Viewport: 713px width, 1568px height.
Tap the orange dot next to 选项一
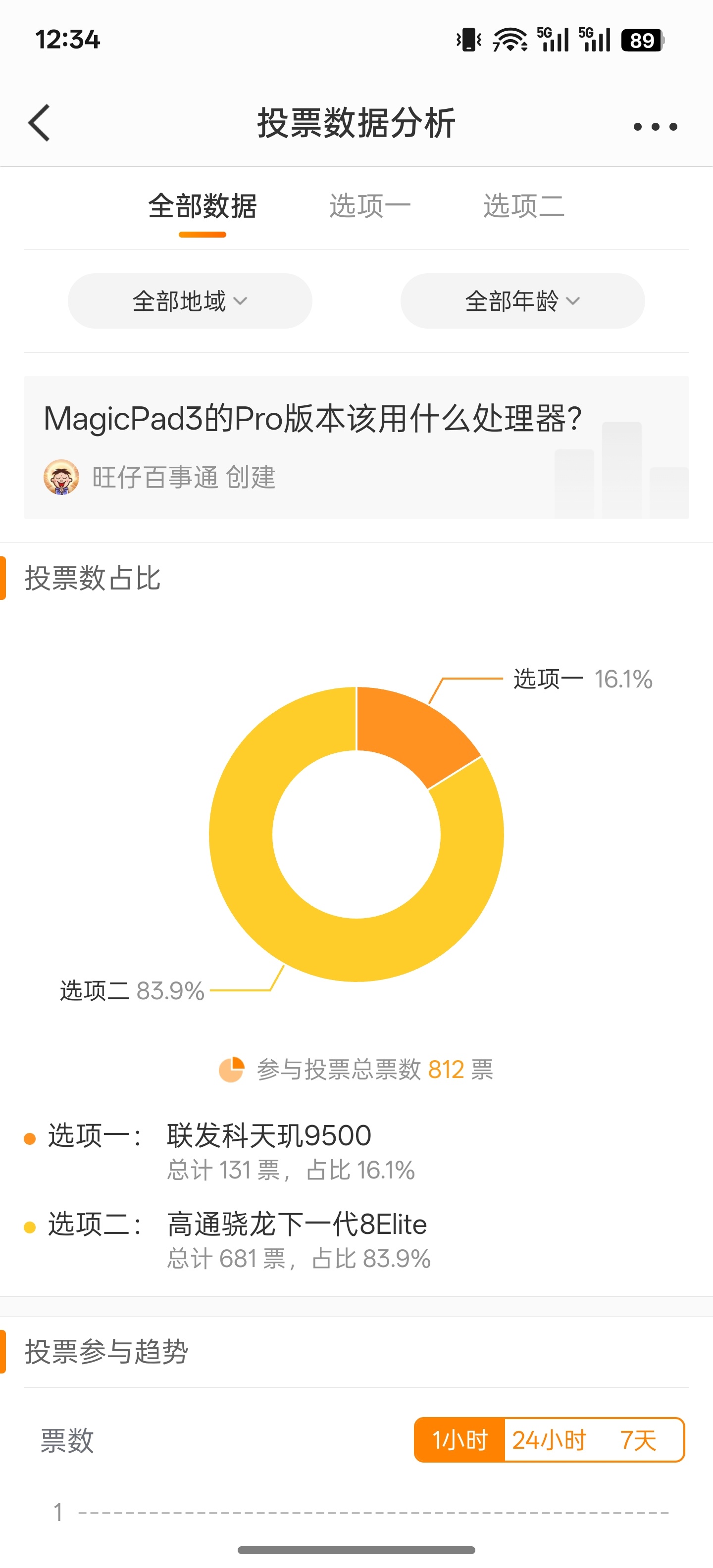(x=30, y=1138)
